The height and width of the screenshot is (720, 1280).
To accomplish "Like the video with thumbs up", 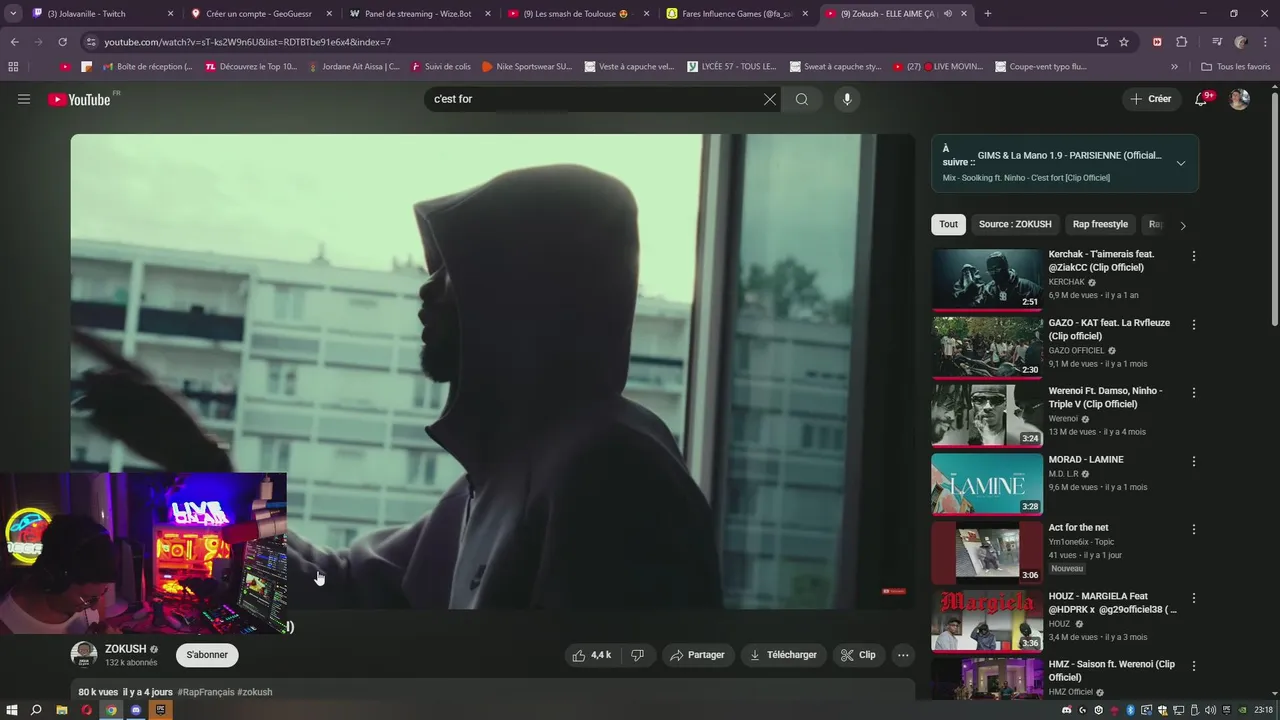I will [x=591, y=655].
